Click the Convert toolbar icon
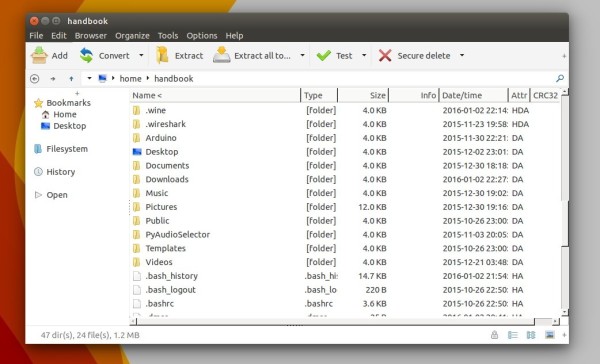 [x=86, y=55]
